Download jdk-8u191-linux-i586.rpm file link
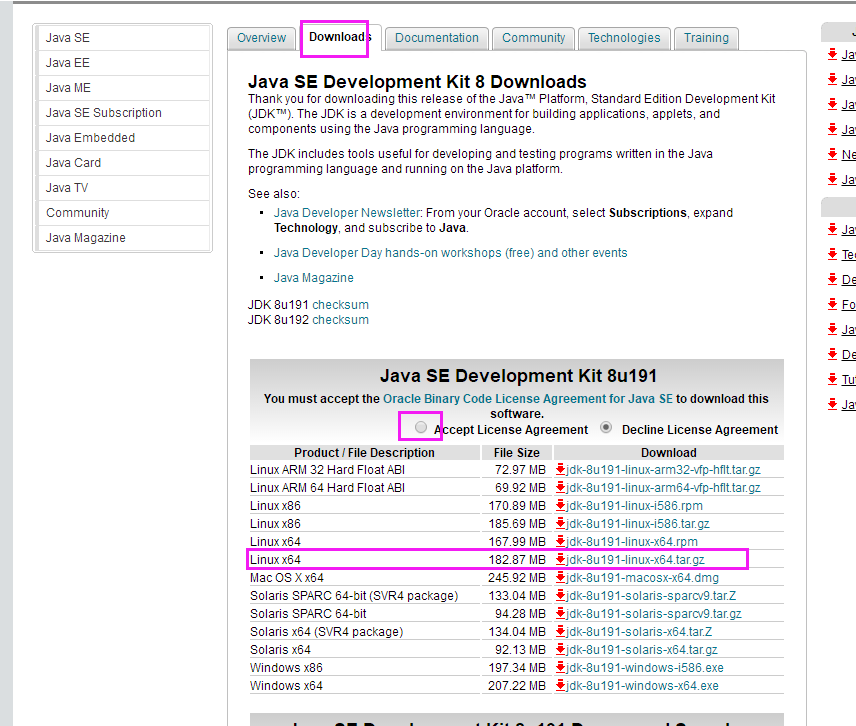The height and width of the screenshot is (726, 856). (634, 506)
